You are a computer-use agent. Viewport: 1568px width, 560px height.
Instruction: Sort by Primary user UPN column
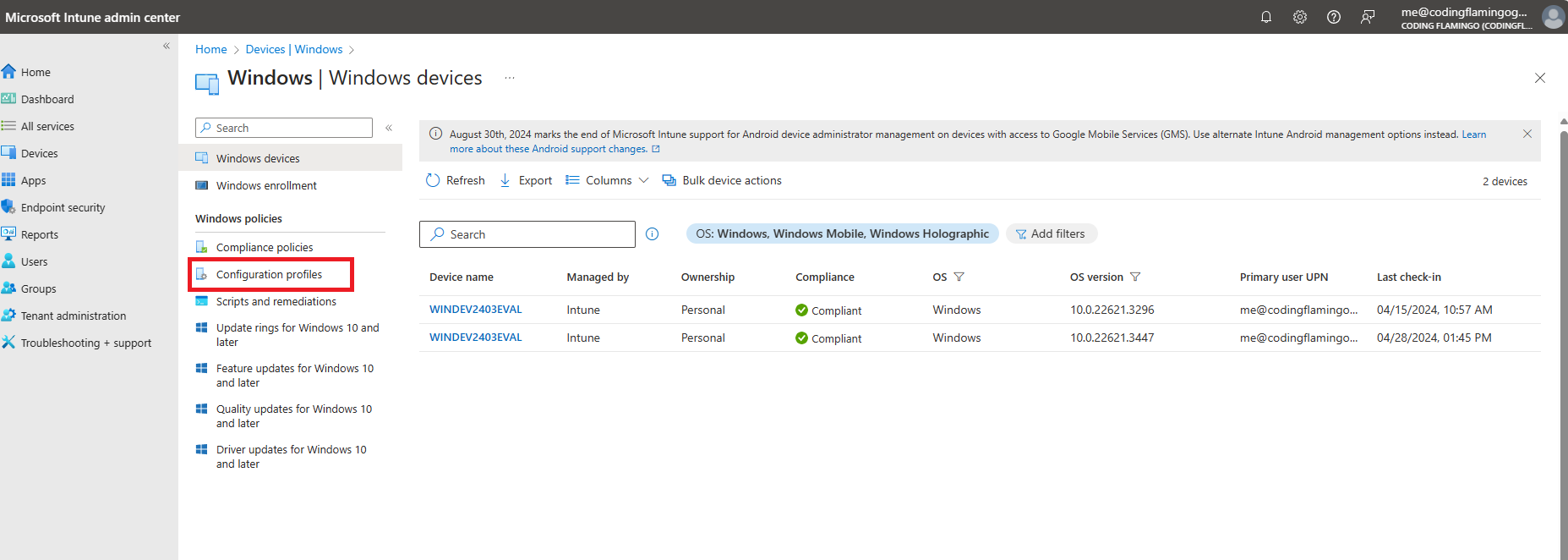pos(1284,277)
